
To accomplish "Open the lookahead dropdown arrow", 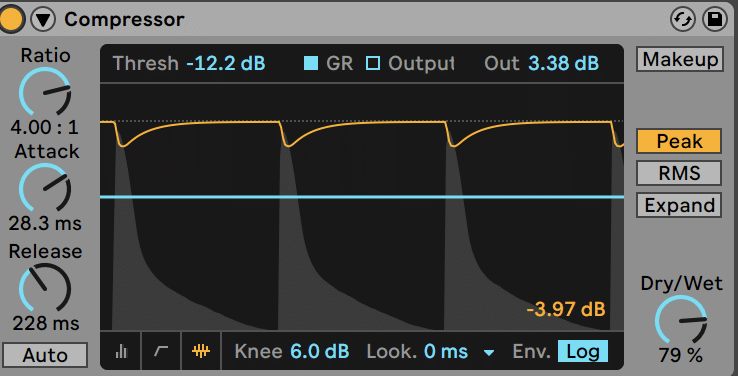I will tap(489, 352).
